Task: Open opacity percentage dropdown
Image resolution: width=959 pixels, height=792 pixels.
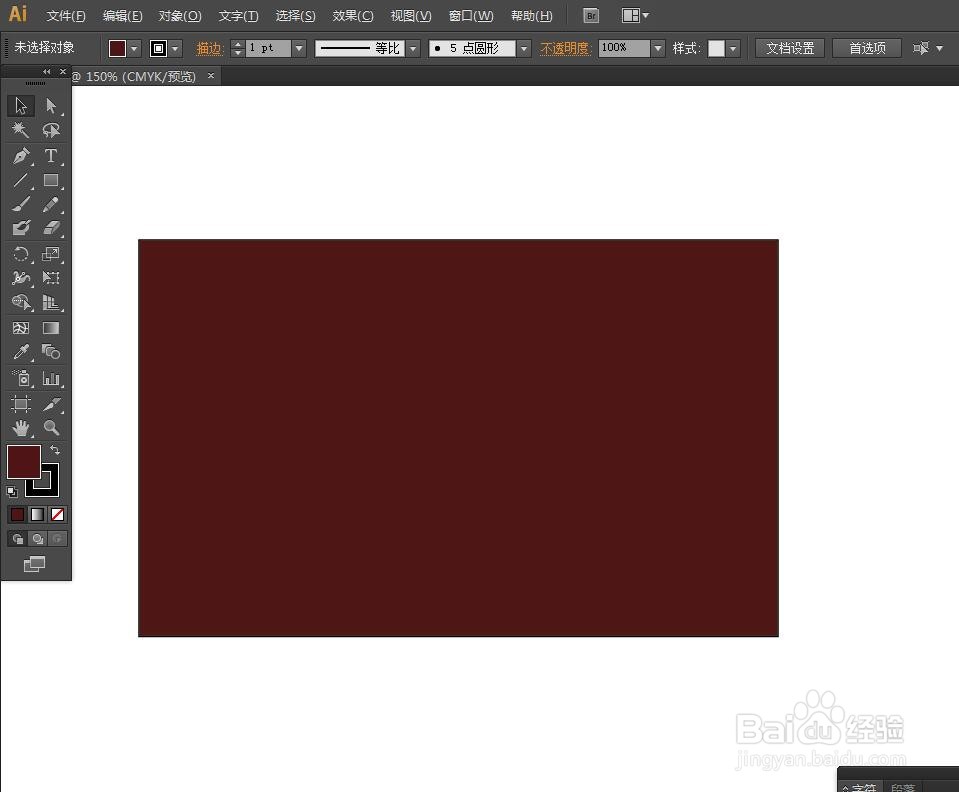Action: (658, 48)
